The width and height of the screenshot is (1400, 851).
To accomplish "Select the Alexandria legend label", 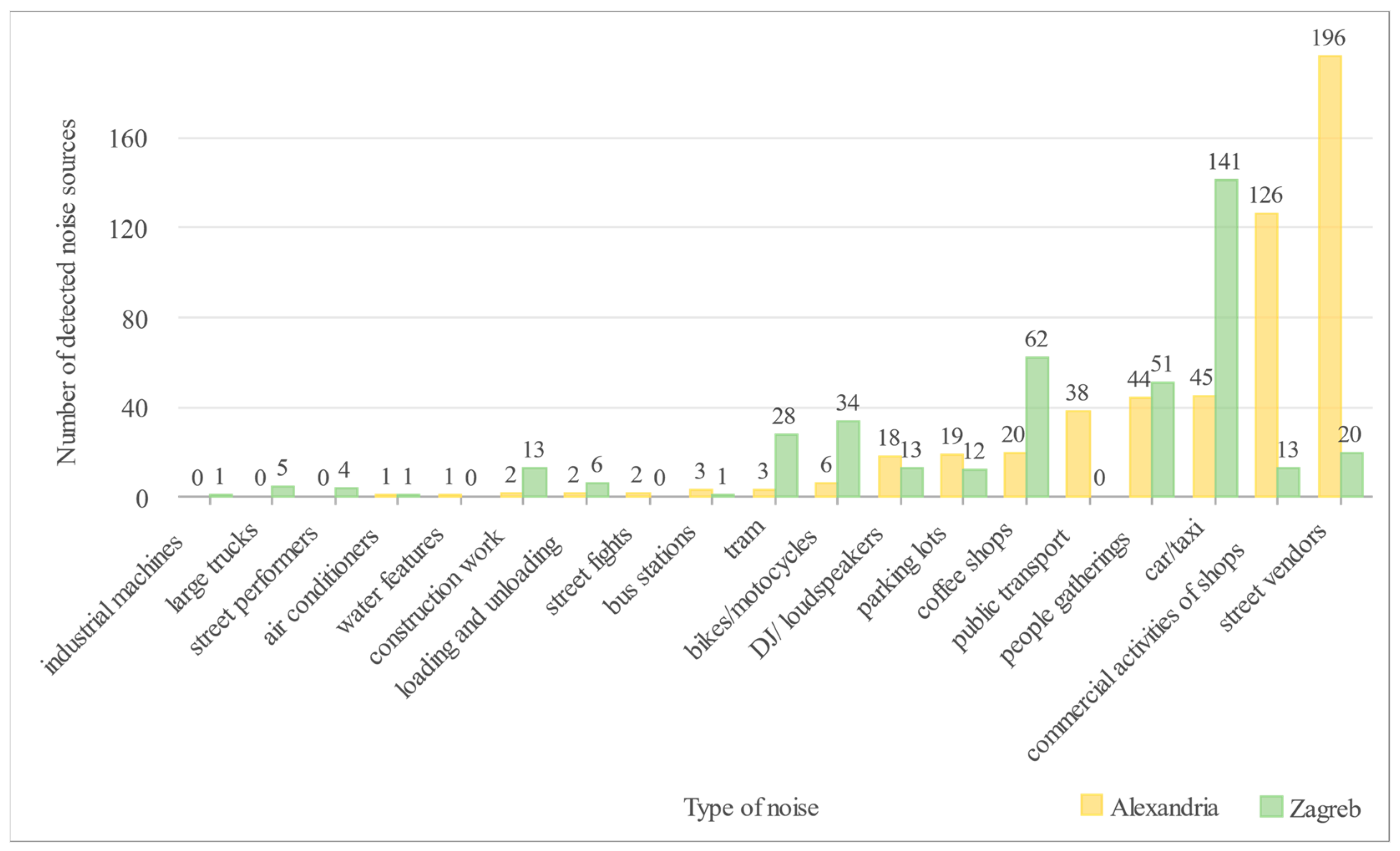I will pyautogui.click(x=1164, y=807).
